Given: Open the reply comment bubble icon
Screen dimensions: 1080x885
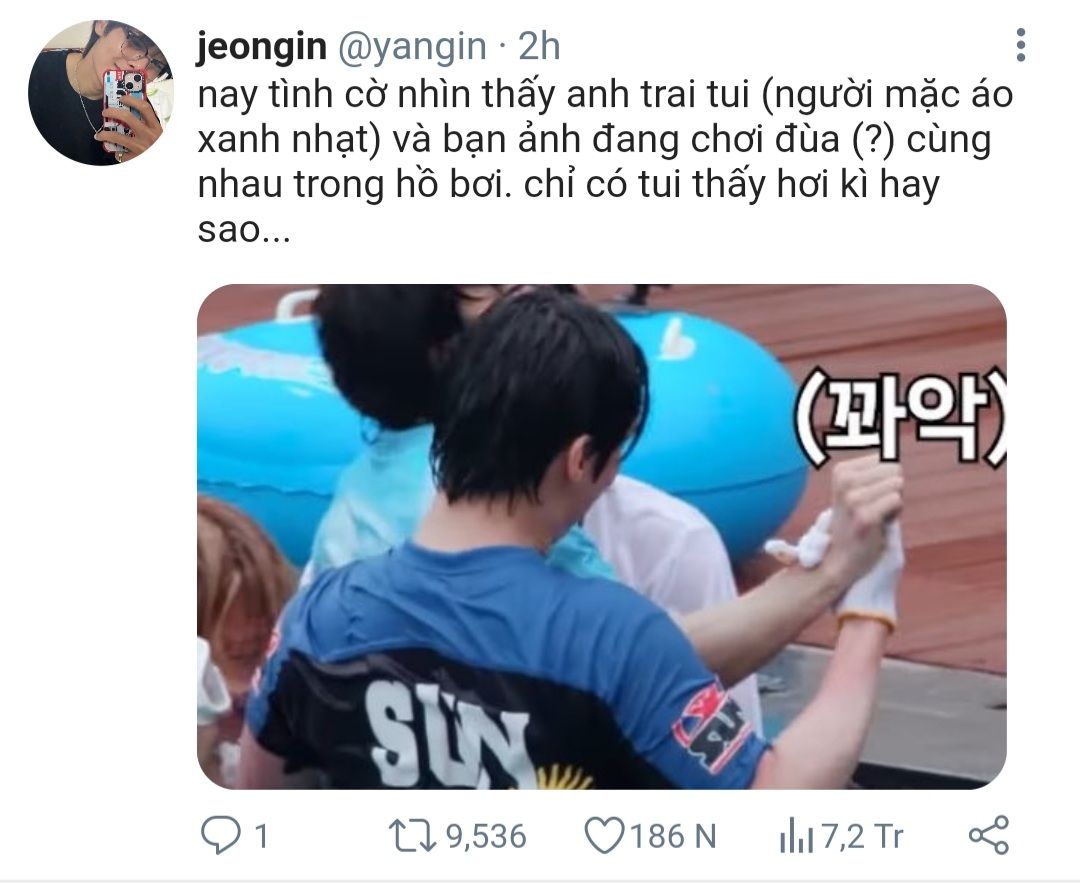Looking at the screenshot, I should [220, 835].
